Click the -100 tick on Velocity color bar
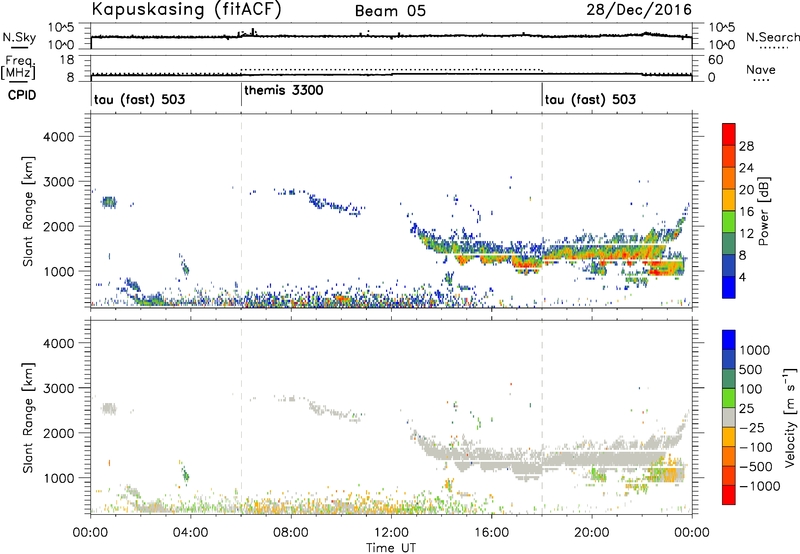The width and height of the screenshot is (800, 554). point(756,447)
